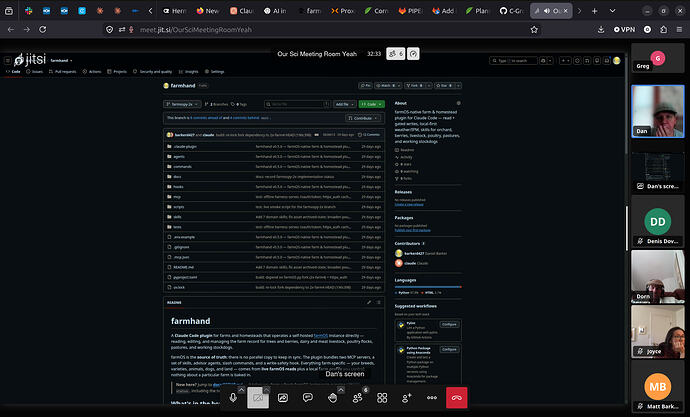Toggle tile view layout
The image size is (690, 417).
382,398
